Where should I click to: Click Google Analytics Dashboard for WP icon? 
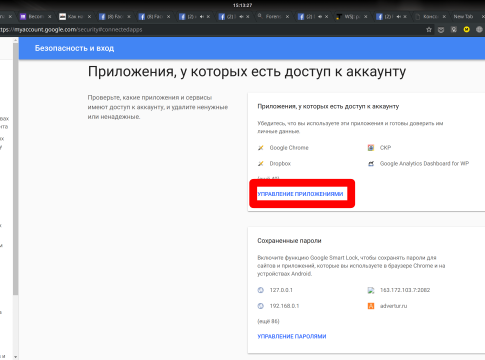[371, 164]
